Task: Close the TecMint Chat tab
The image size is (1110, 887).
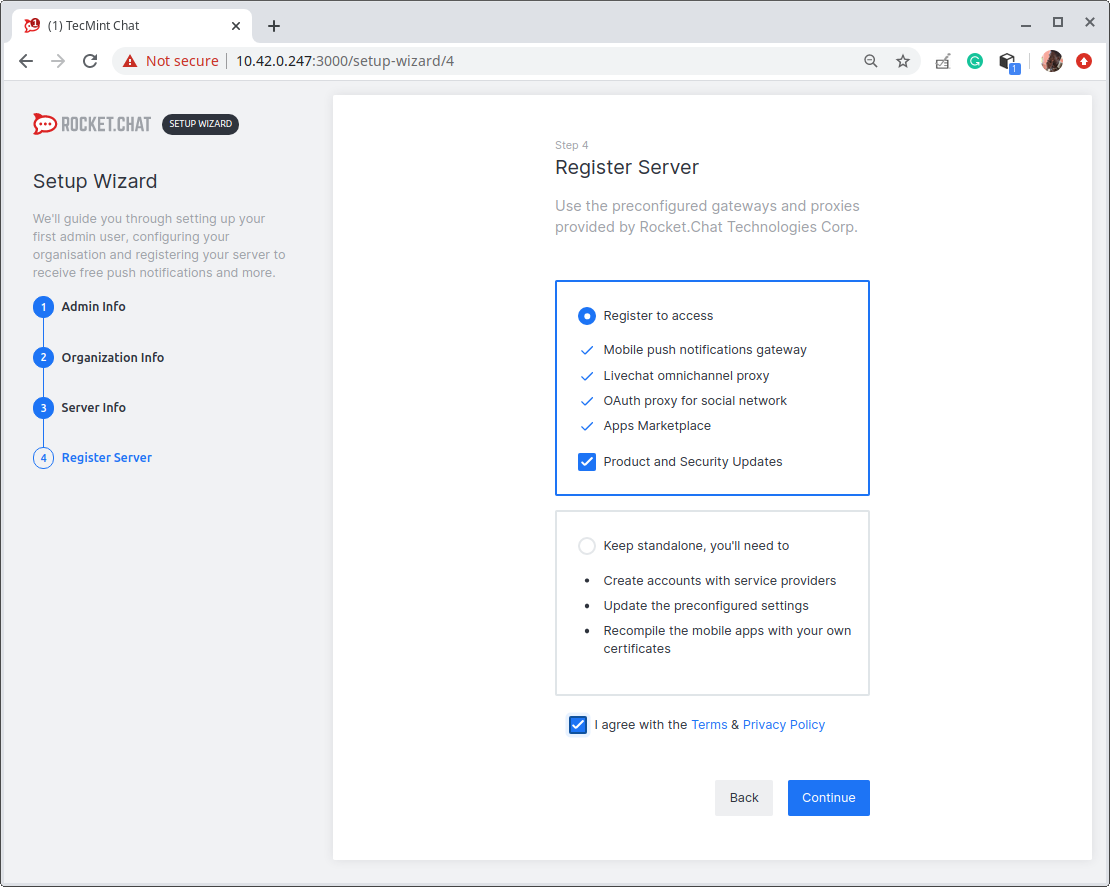Action: (236, 25)
